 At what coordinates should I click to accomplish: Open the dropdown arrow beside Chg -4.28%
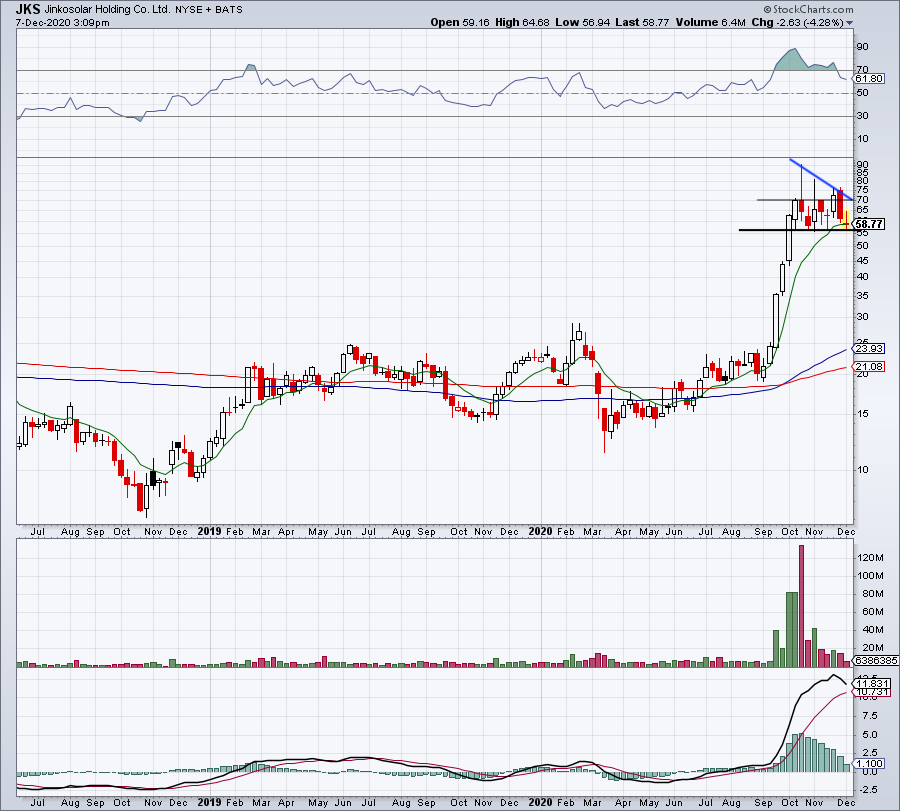coord(849,23)
